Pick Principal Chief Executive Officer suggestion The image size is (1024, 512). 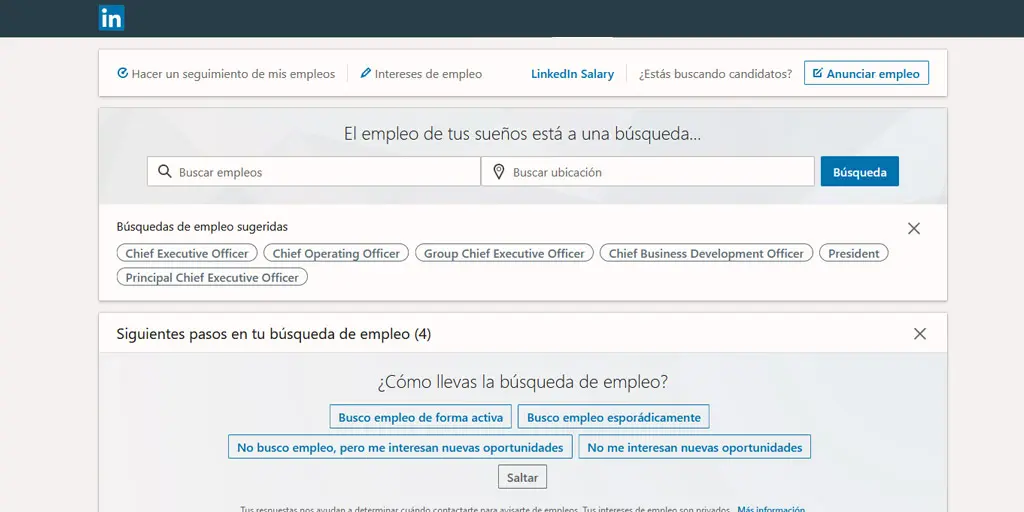tap(212, 277)
